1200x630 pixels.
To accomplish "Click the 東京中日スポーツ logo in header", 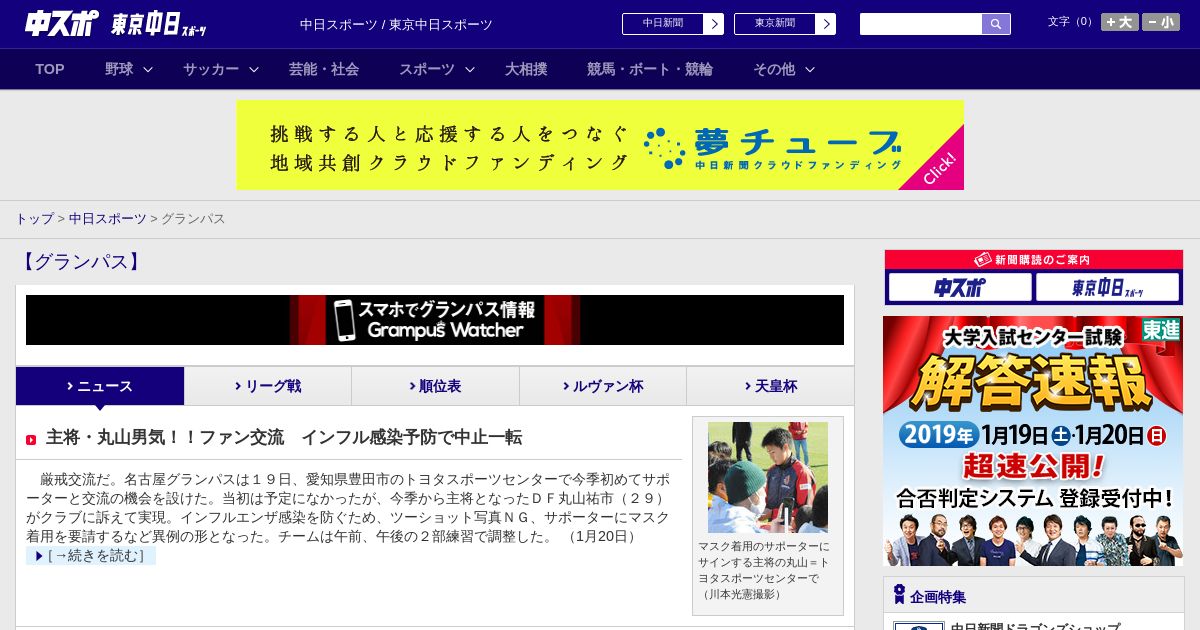I will 159,24.
